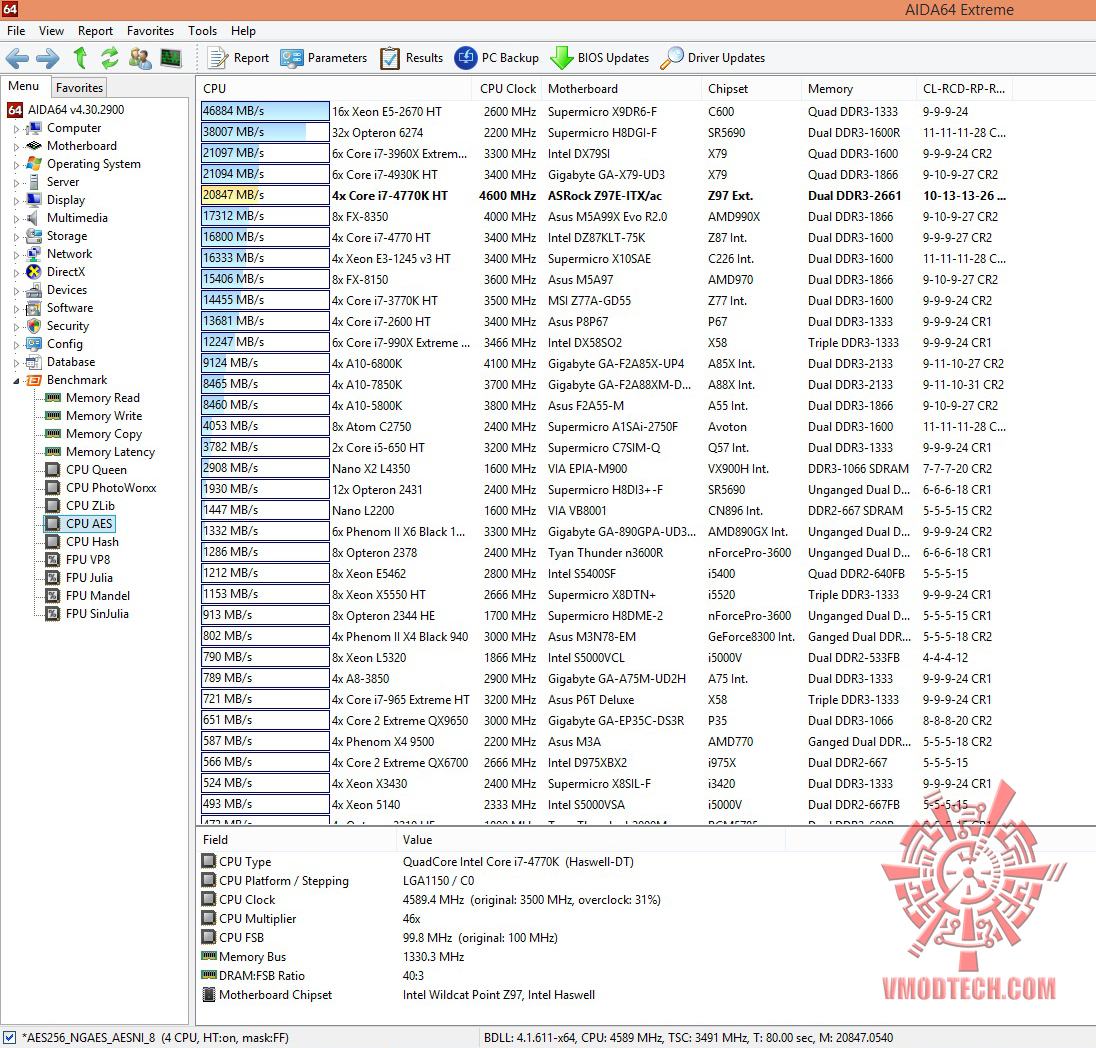
Task: Open the Favorites menu
Action: pos(150,31)
